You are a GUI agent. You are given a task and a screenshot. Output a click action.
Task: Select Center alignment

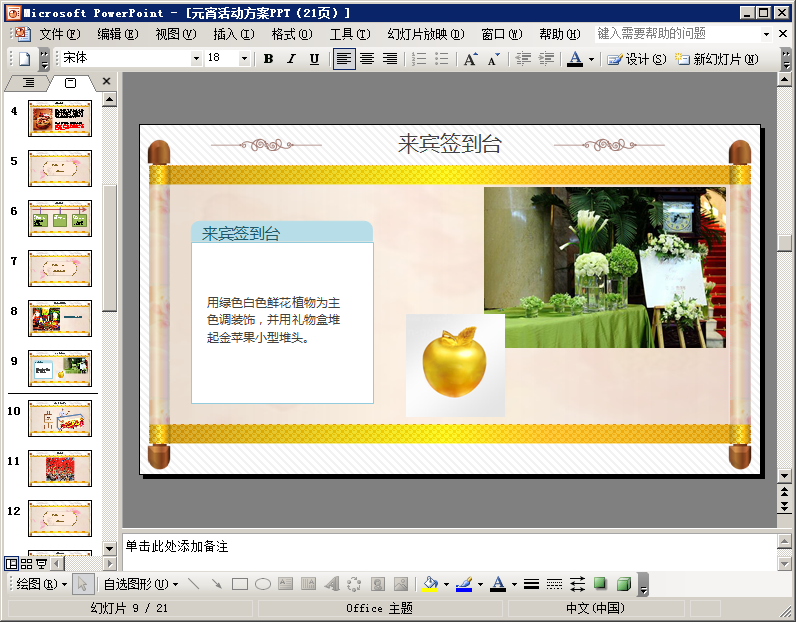pos(367,59)
